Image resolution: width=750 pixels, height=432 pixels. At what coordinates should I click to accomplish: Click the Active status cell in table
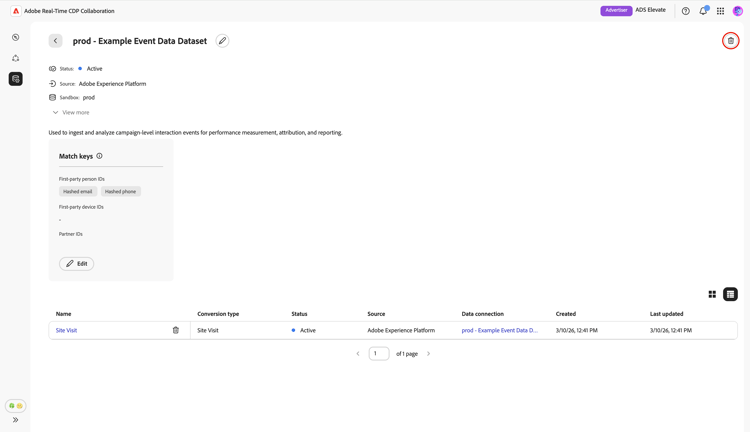tap(304, 330)
